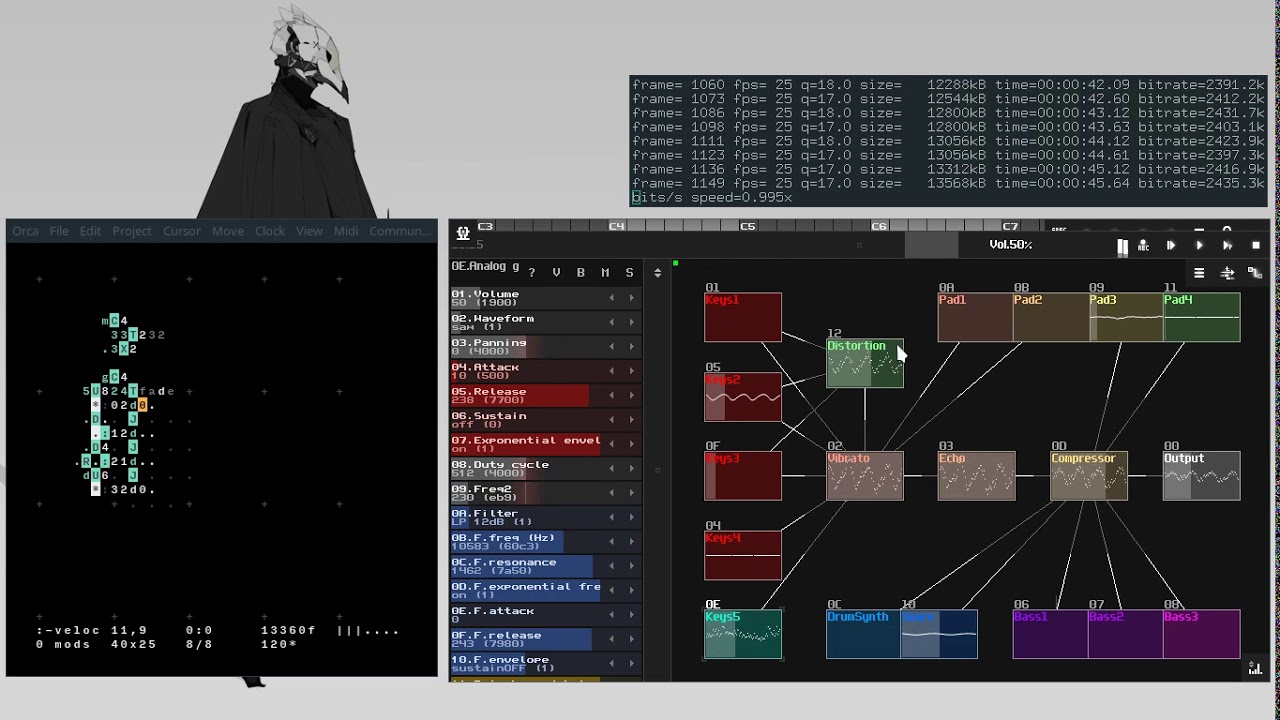Click the layers icon at module view top-right
Screen dimensions: 1280x720
click(x=1255, y=273)
